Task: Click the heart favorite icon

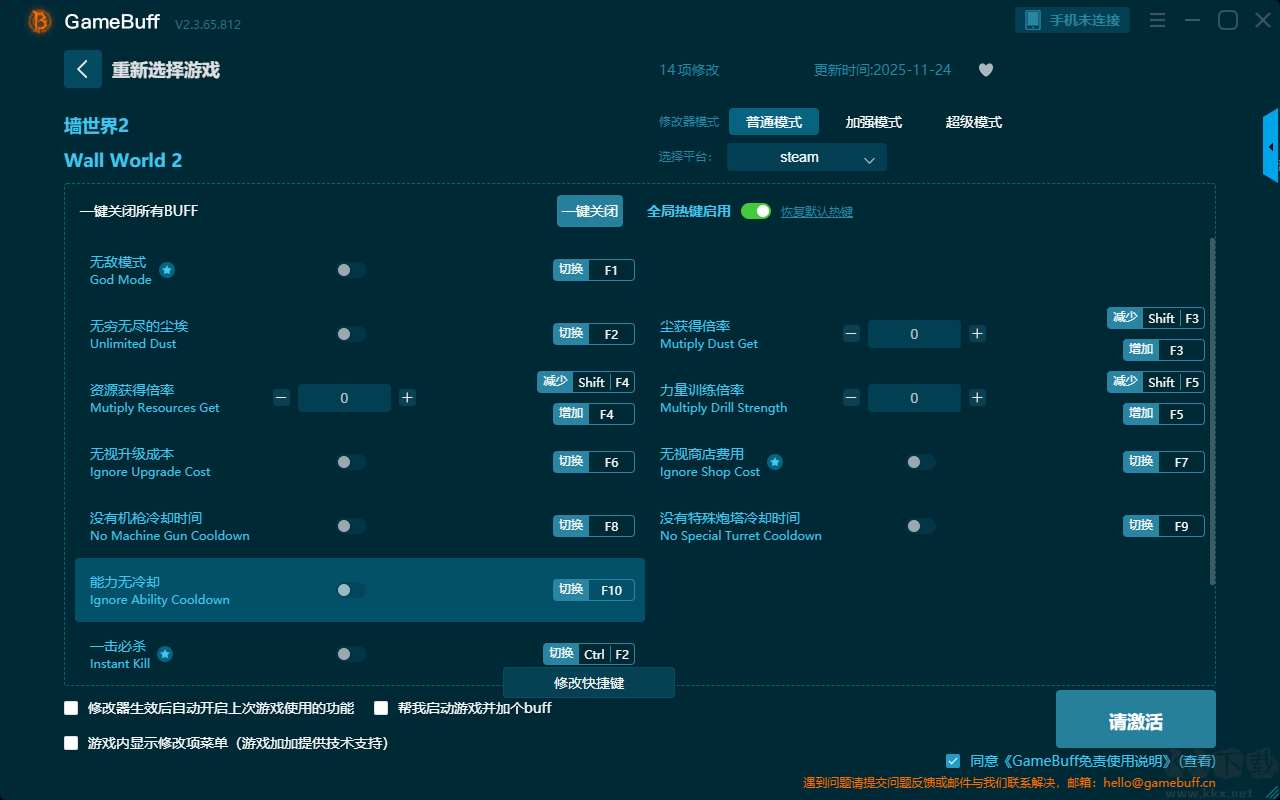Action: tap(986, 70)
